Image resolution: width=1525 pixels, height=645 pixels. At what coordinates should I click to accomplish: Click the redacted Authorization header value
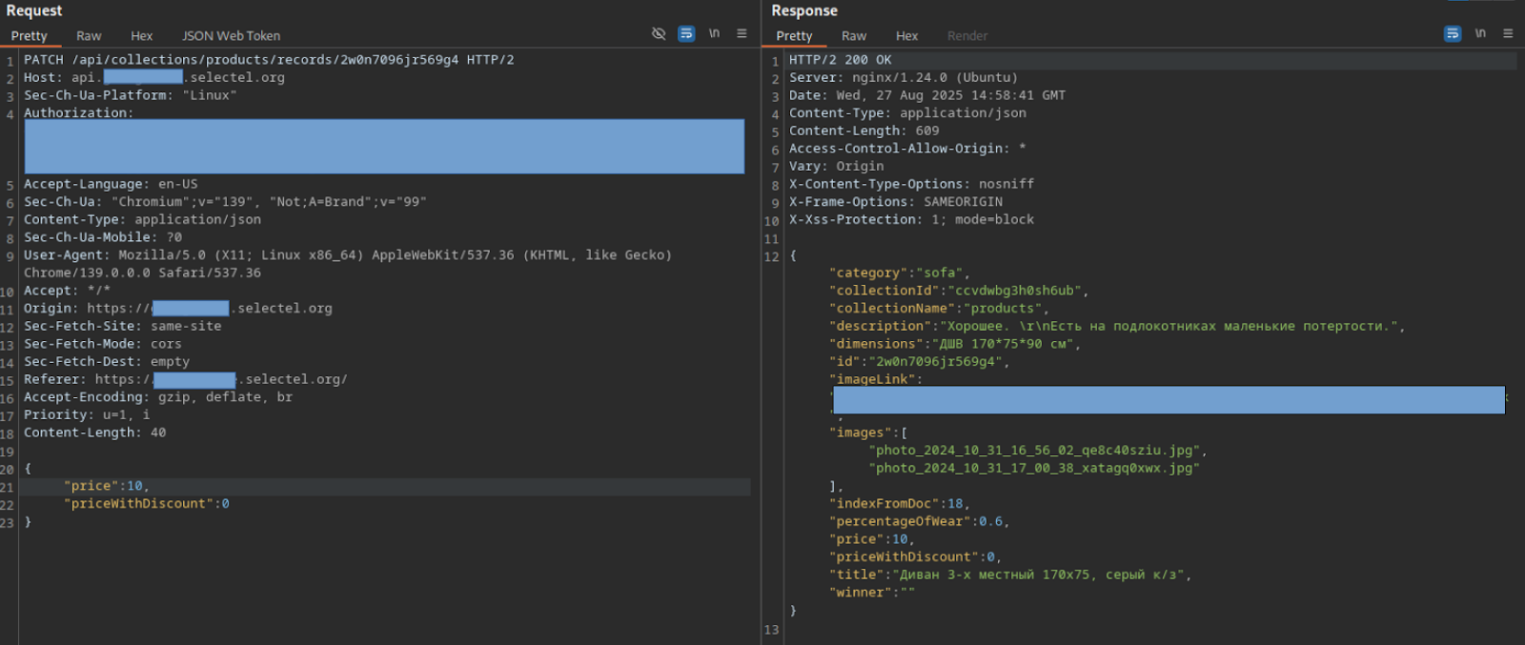(x=384, y=147)
